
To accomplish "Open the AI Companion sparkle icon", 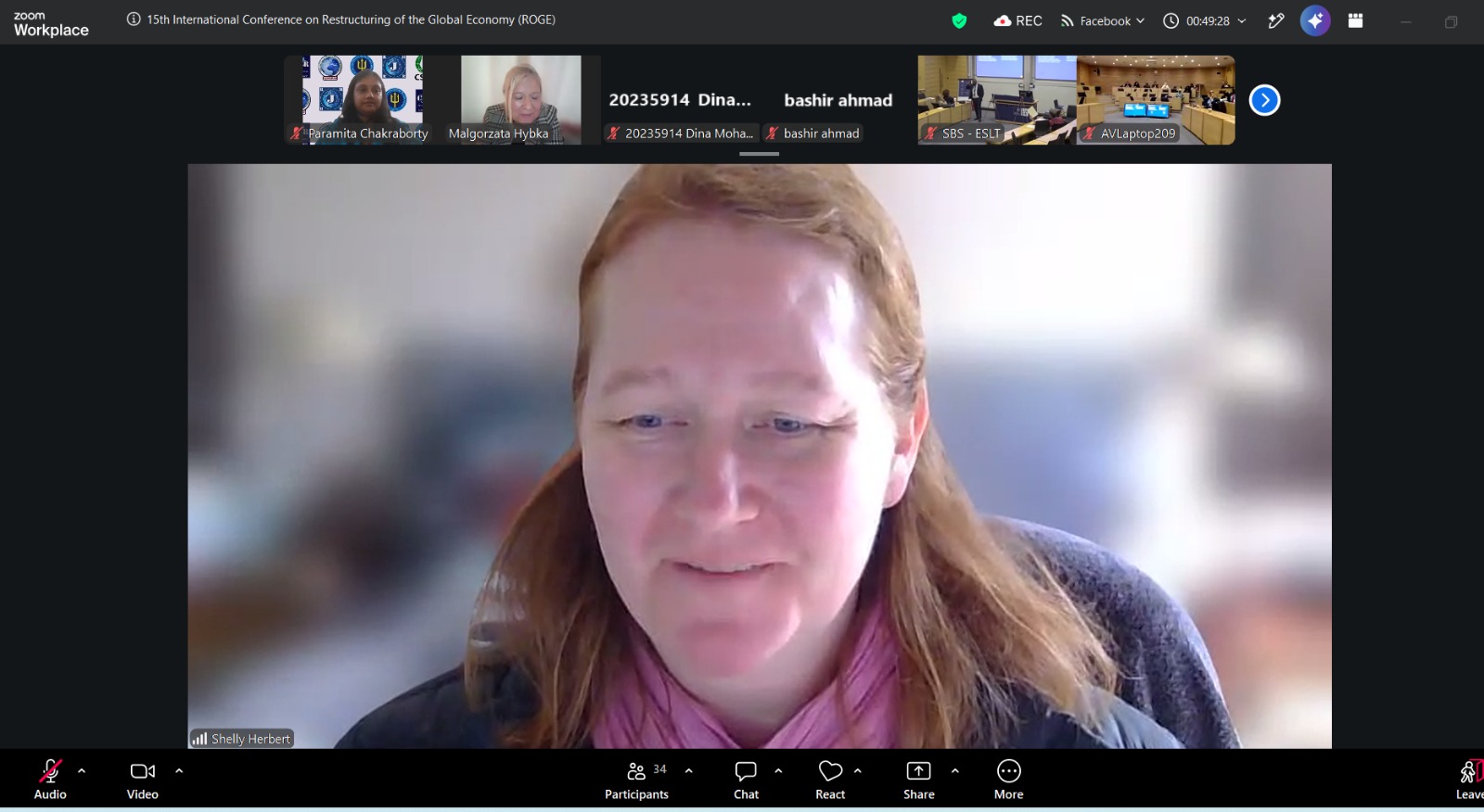I will tap(1315, 20).
